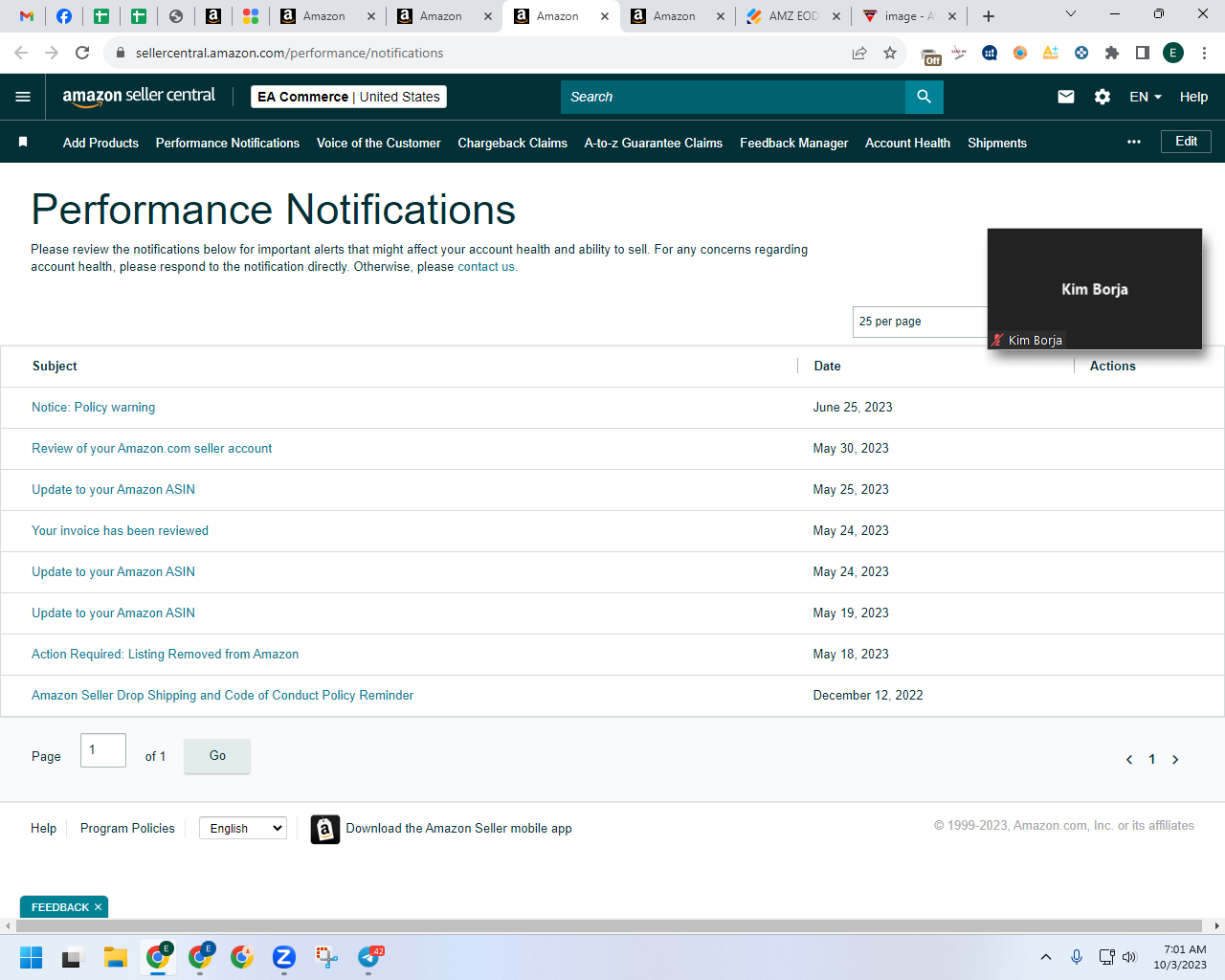Screen dimensions: 1225x980
Task: Show hidden system tray icons
Action: click(1046, 957)
